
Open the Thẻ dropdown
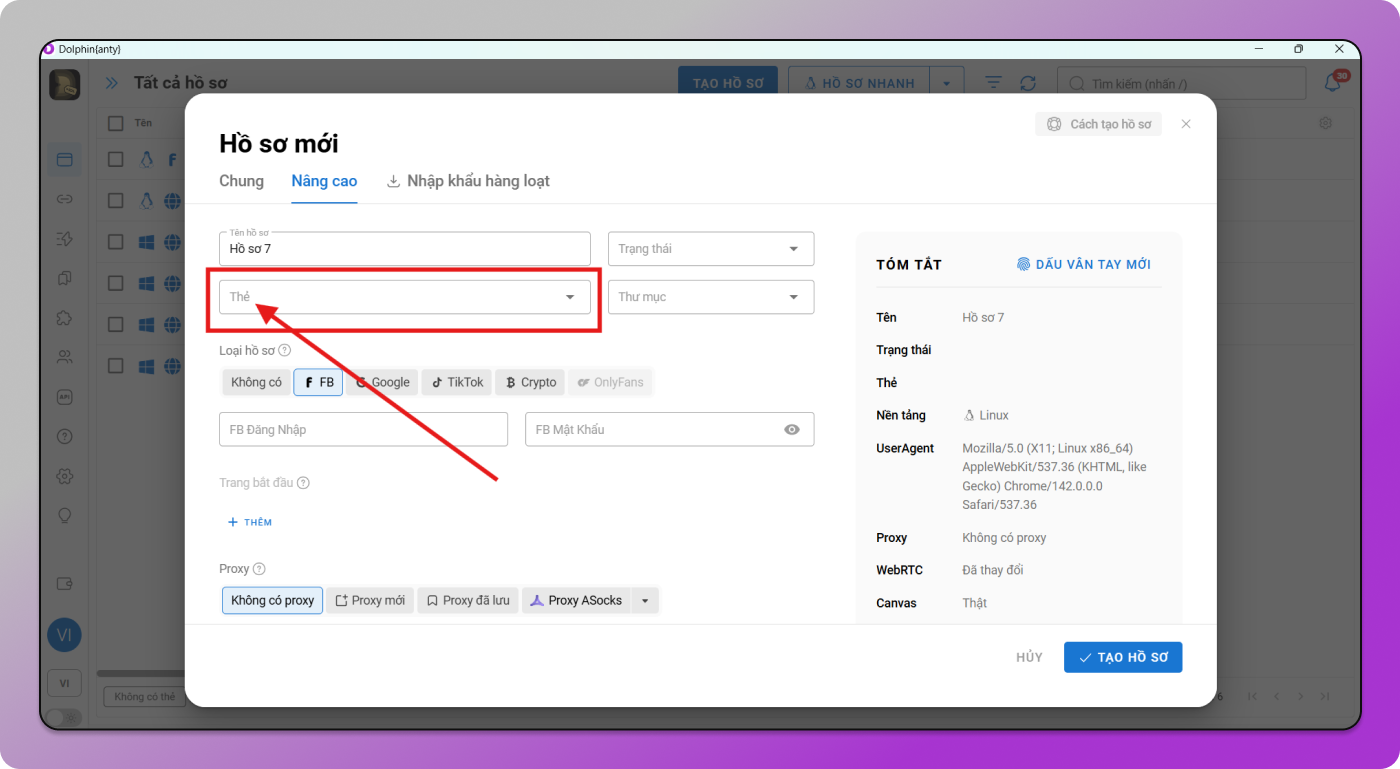[404, 297]
